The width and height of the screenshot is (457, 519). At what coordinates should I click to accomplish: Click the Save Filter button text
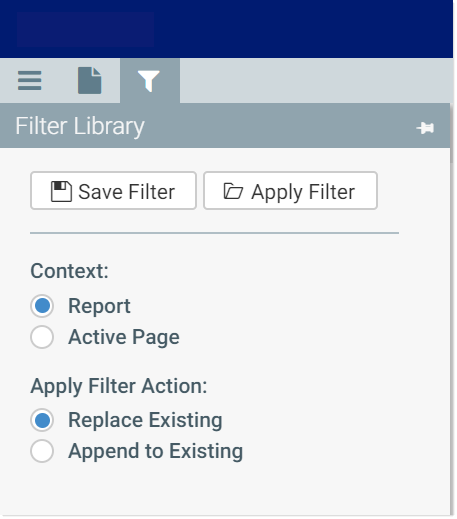click(x=126, y=192)
